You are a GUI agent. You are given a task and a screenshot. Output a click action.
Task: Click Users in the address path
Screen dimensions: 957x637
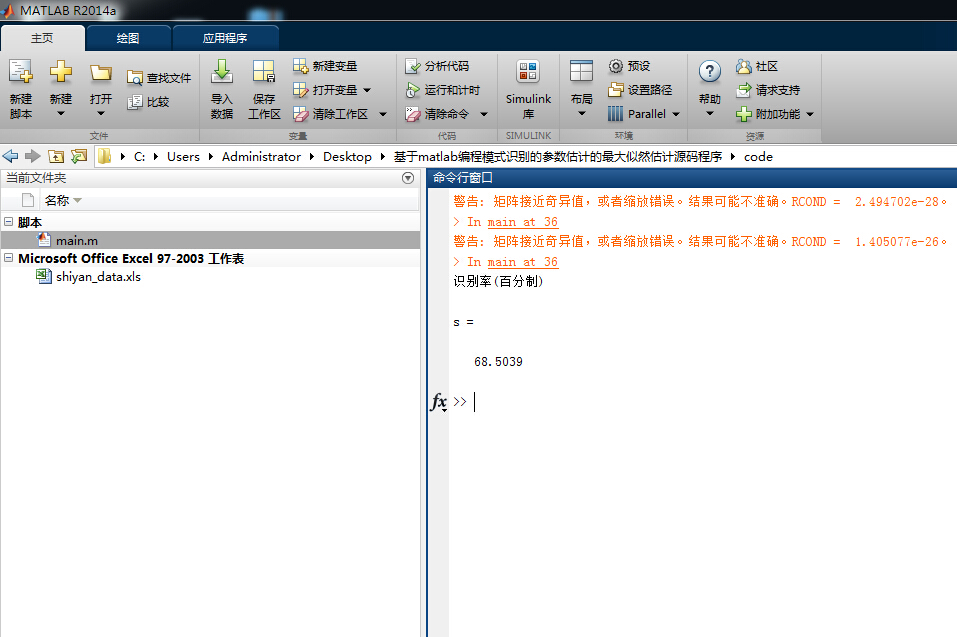[x=183, y=157]
